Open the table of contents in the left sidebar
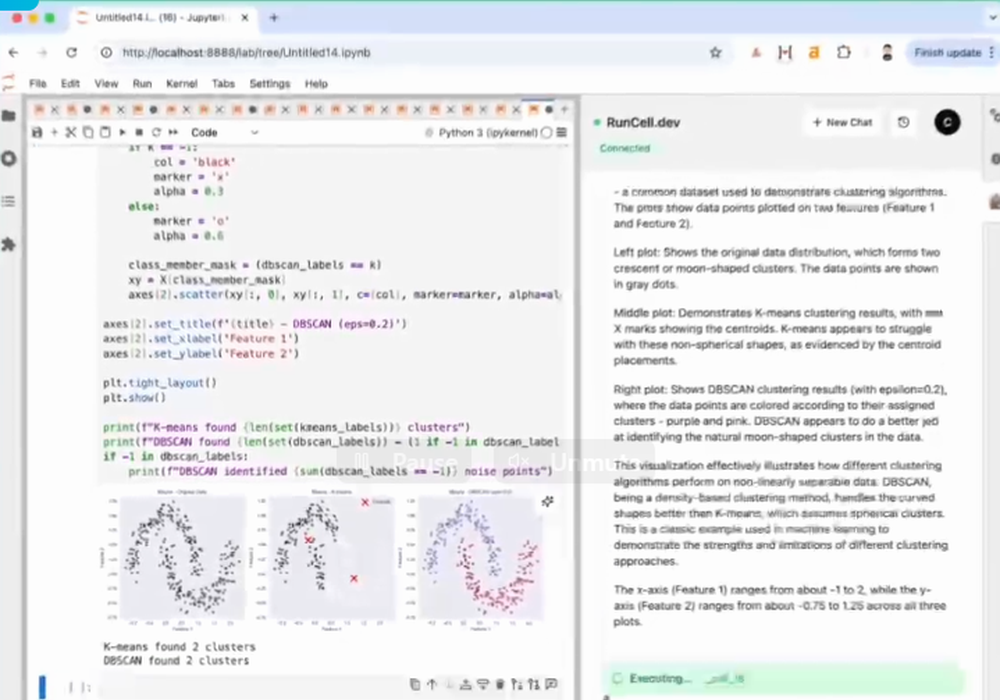This screenshot has height=700, width=1000. [9, 201]
